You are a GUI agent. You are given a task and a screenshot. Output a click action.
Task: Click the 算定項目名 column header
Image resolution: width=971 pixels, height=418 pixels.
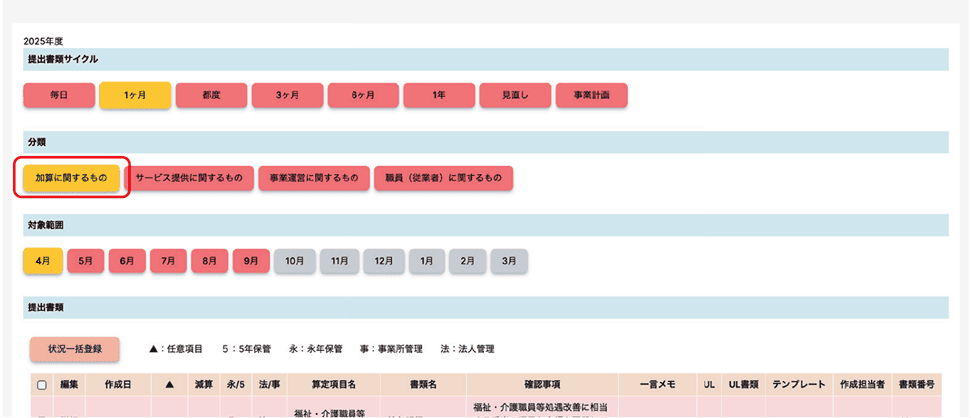(x=334, y=385)
